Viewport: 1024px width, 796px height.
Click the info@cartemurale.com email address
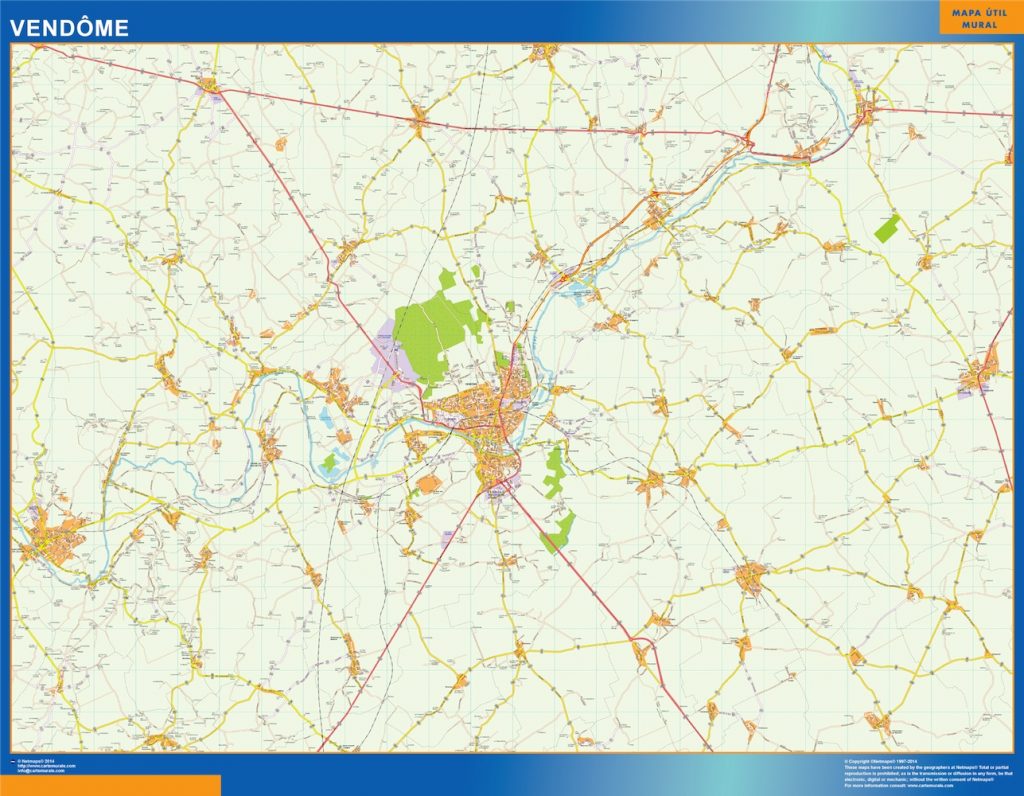[42, 769]
